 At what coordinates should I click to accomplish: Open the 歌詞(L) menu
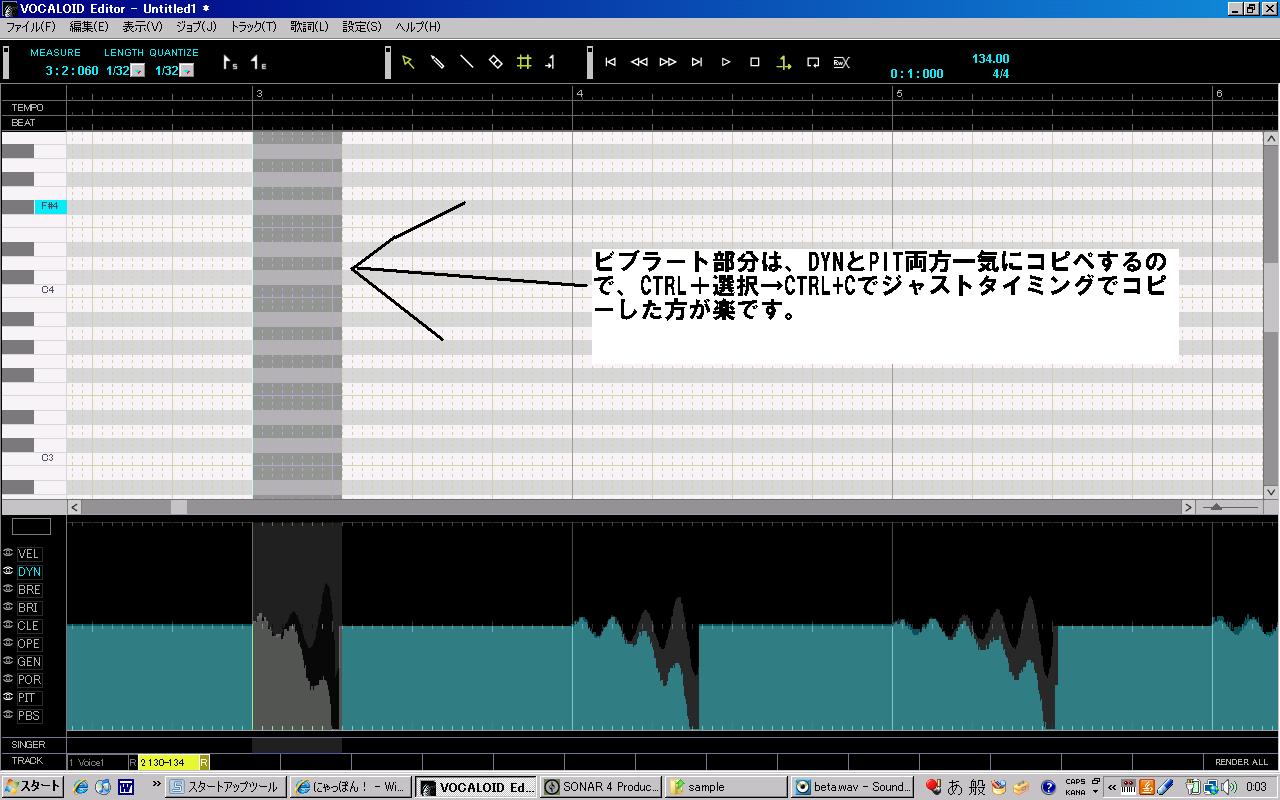[x=310, y=27]
